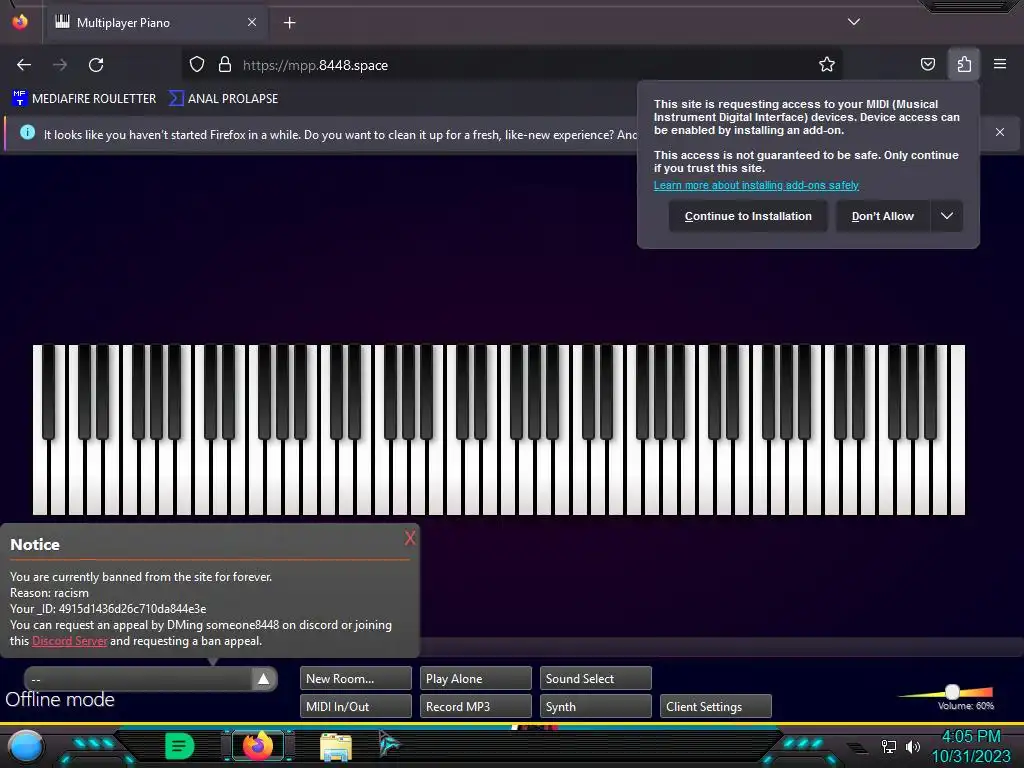Image resolution: width=1024 pixels, height=768 pixels.
Task: Expand the Don't Allow options dropdown
Action: [x=947, y=216]
